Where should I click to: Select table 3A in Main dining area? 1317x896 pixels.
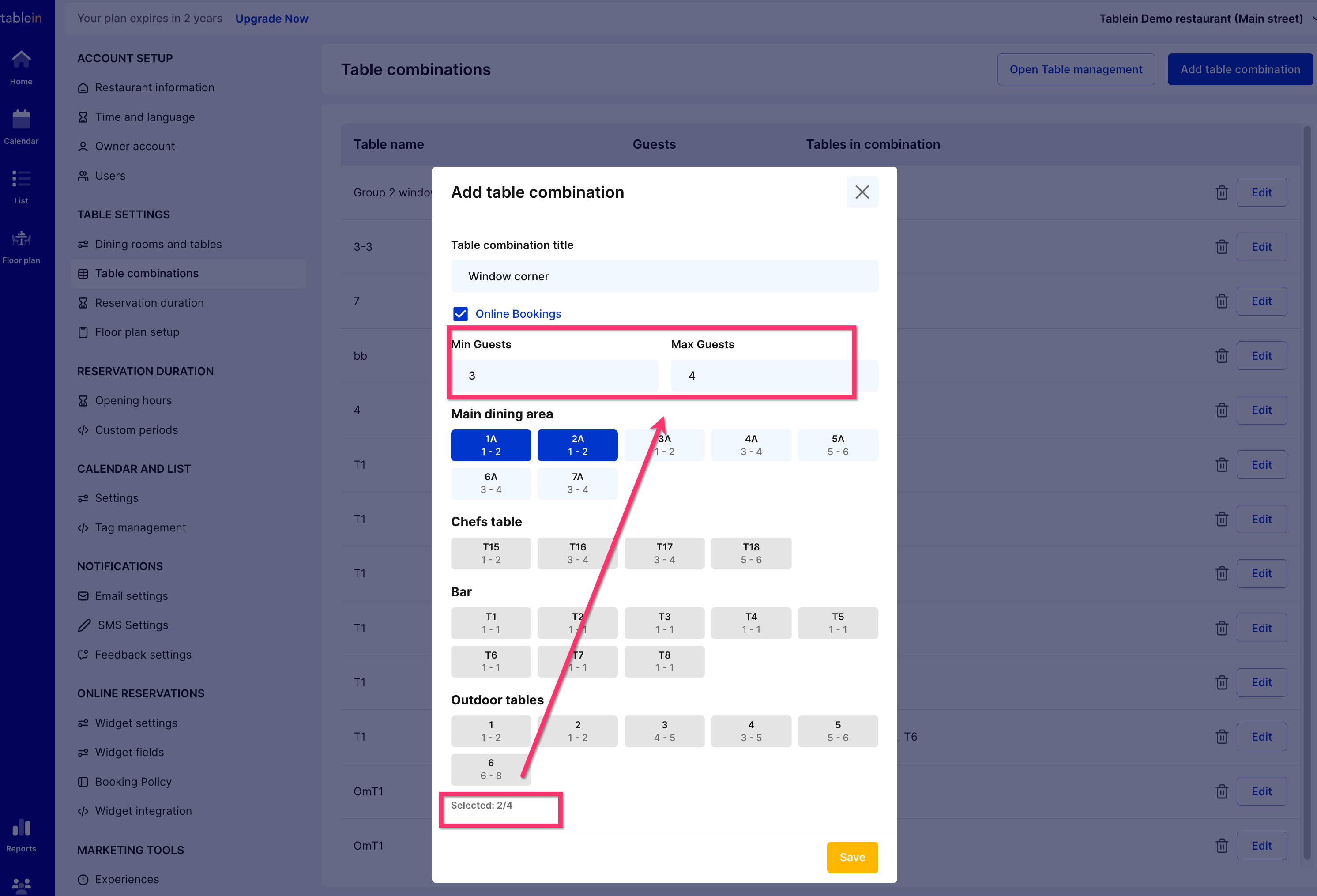[664, 445]
